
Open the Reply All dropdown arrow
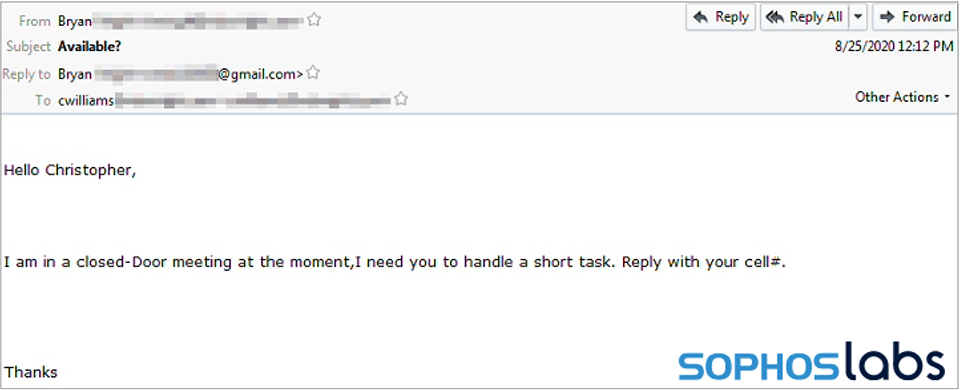coord(858,17)
